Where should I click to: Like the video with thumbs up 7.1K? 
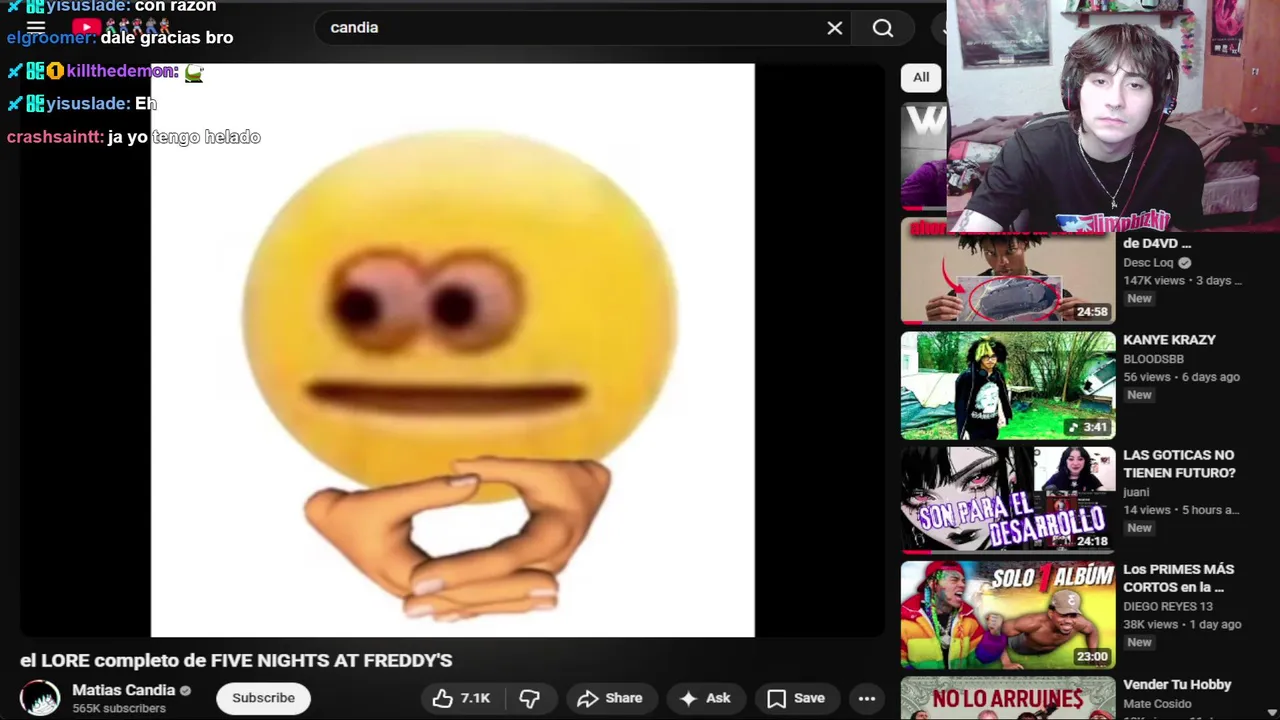[461, 698]
